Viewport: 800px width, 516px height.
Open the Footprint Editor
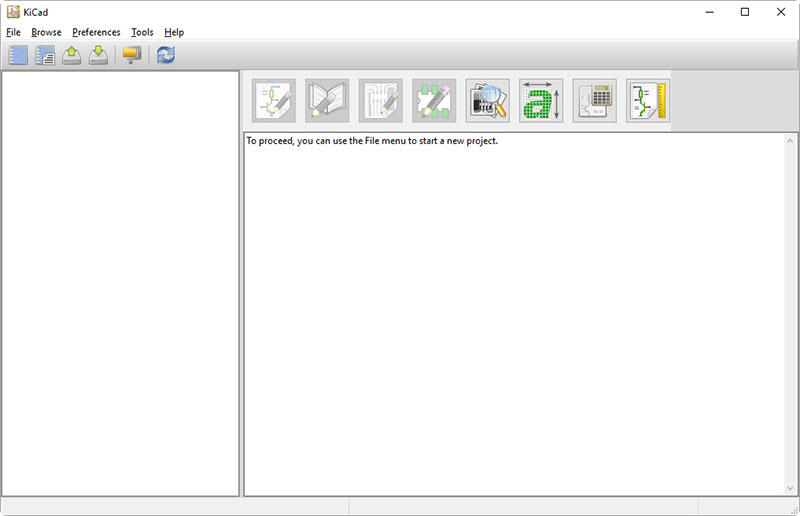[434, 101]
